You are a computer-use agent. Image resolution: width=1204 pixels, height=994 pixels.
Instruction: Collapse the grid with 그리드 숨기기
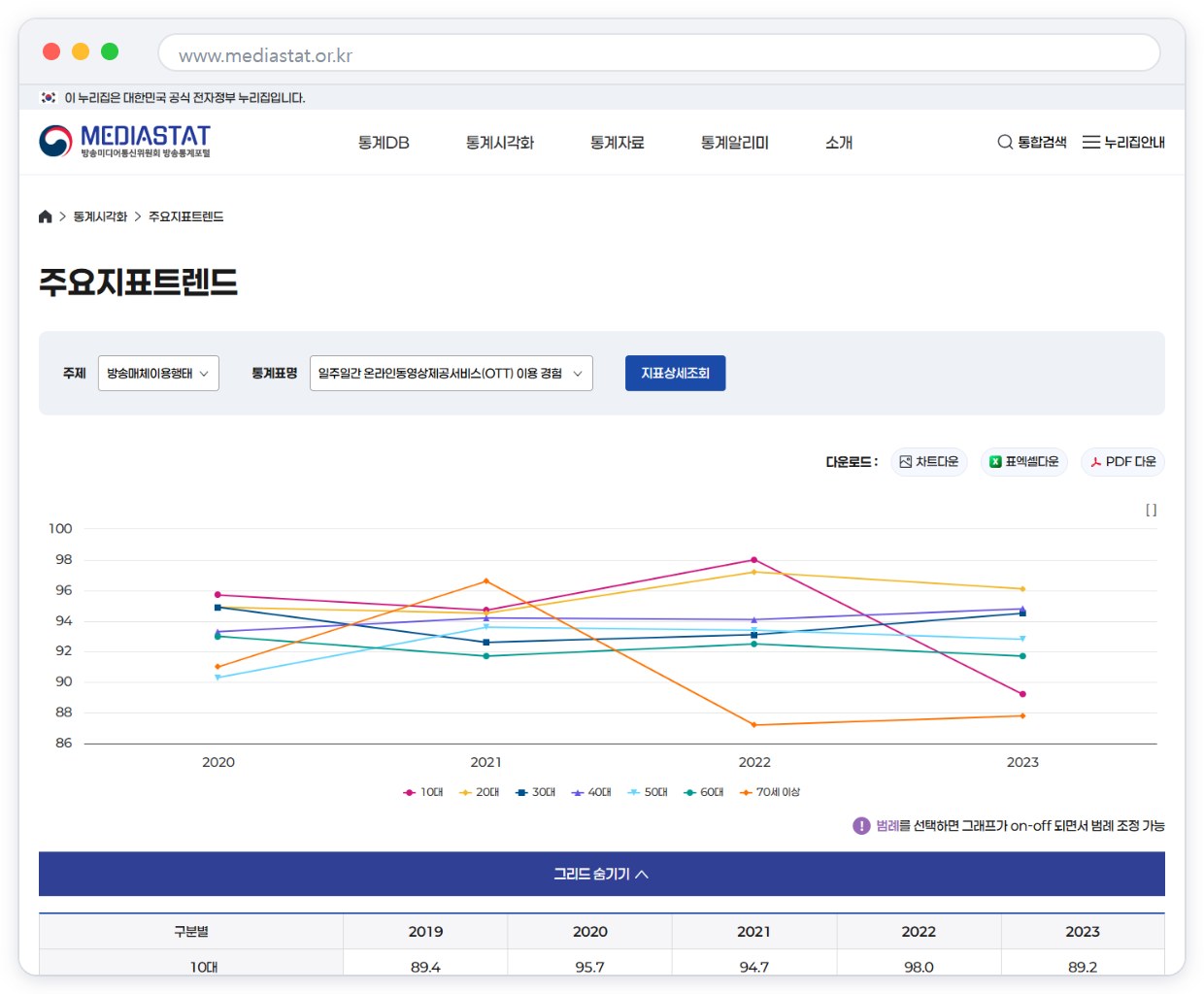(x=602, y=874)
